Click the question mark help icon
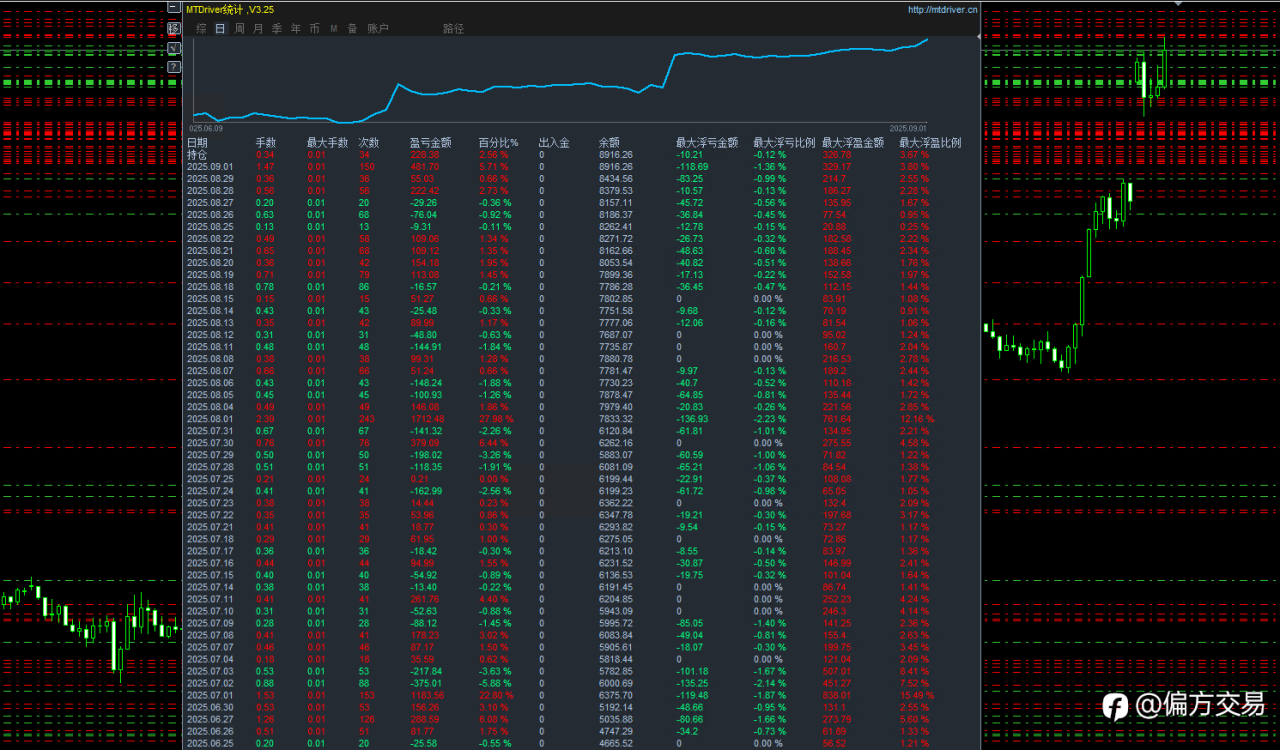The image size is (1280, 750). point(174,67)
